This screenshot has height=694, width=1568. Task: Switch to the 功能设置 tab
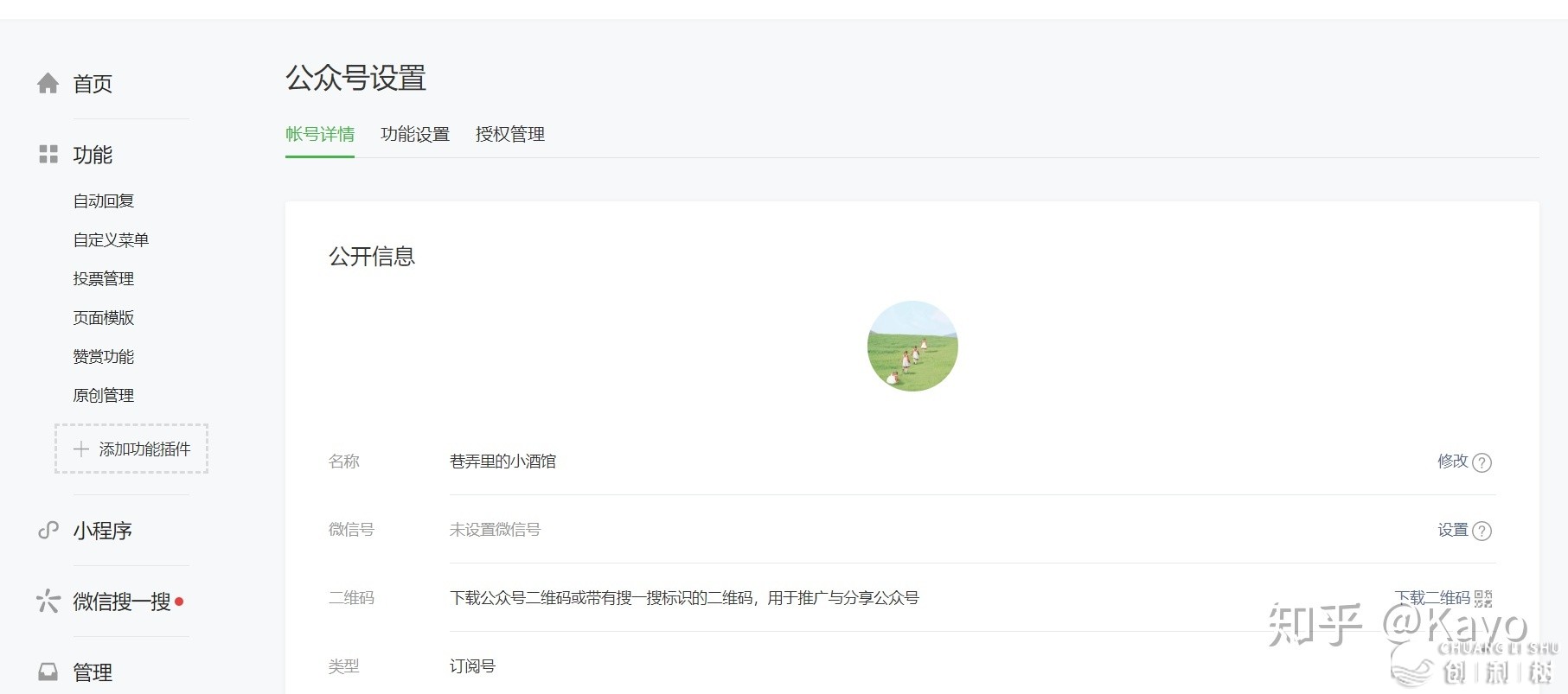pos(415,135)
